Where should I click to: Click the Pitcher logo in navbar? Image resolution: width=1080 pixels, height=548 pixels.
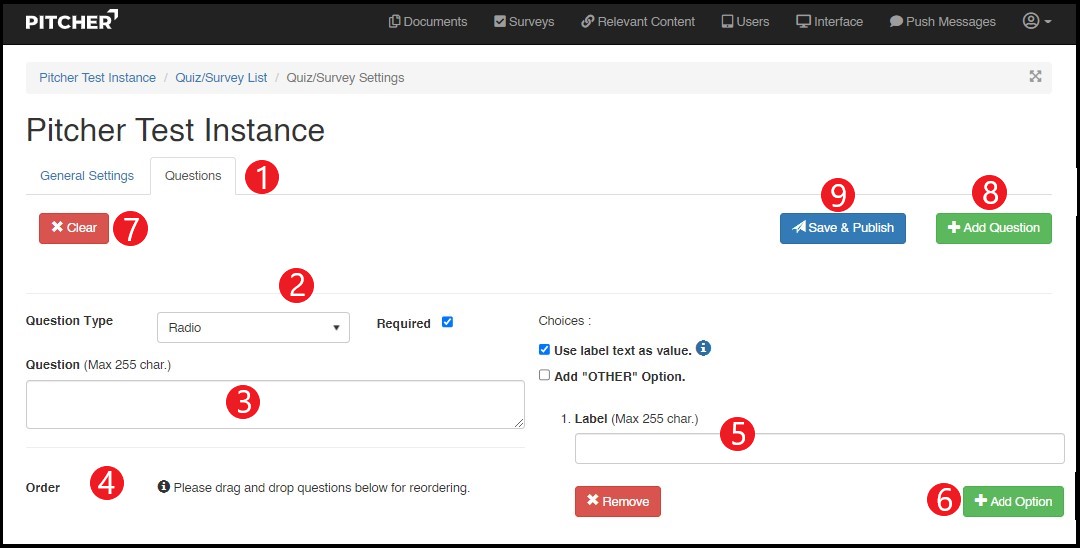click(x=72, y=20)
